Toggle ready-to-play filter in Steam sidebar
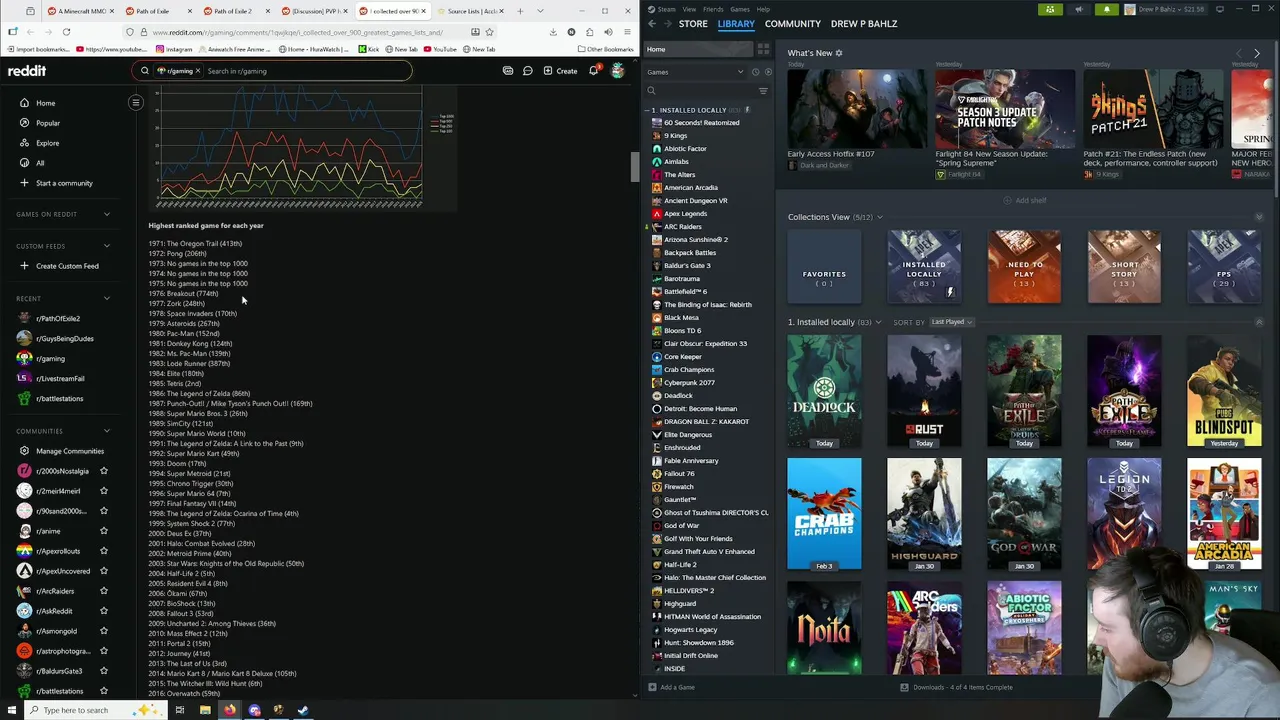 click(x=767, y=72)
